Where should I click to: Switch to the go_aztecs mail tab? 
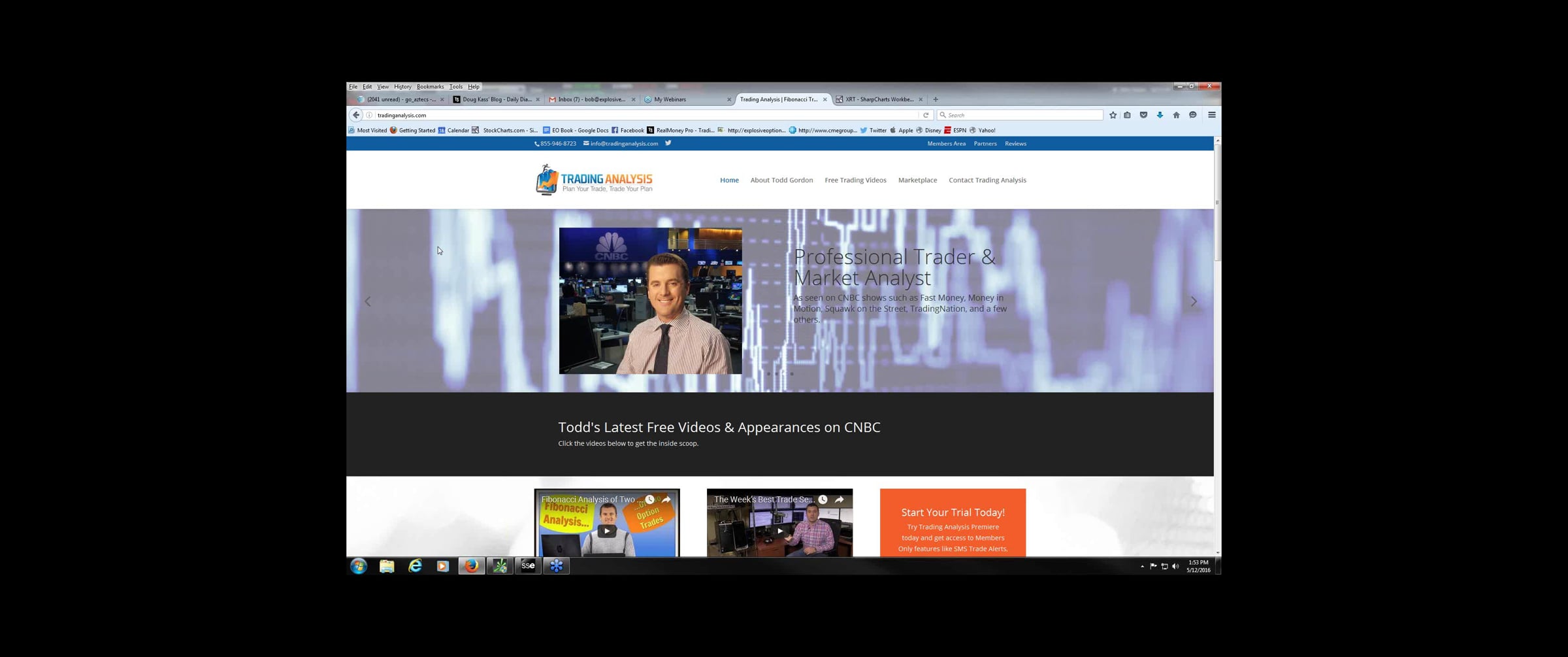pos(400,99)
